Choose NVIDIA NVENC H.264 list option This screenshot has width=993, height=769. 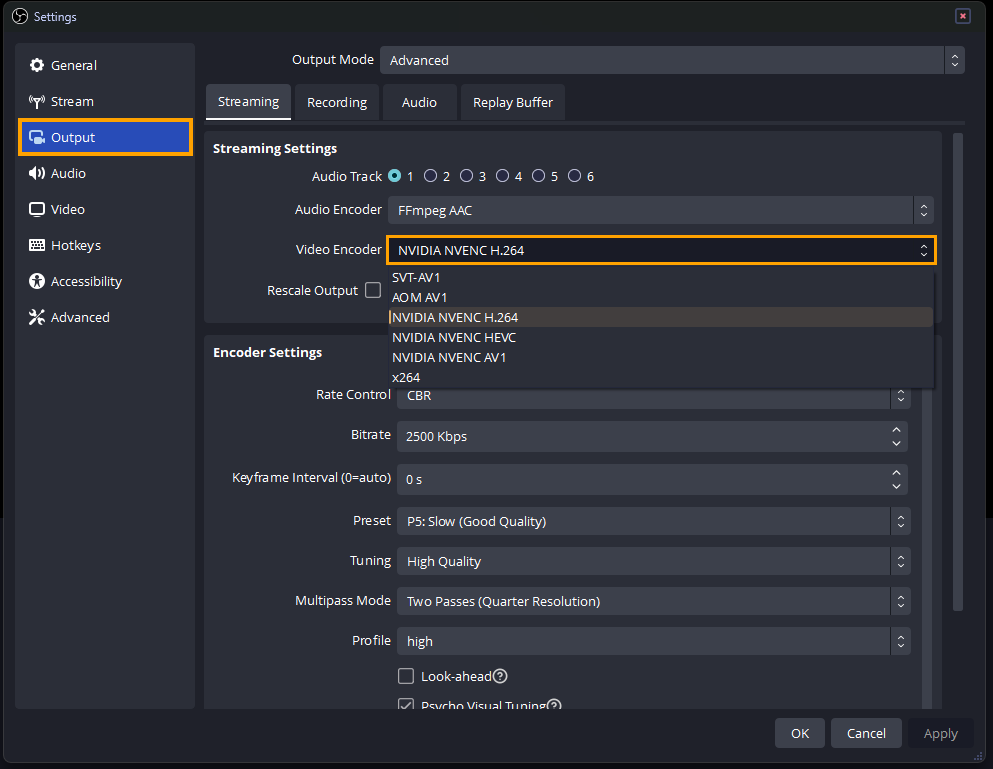(x=661, y=317)
